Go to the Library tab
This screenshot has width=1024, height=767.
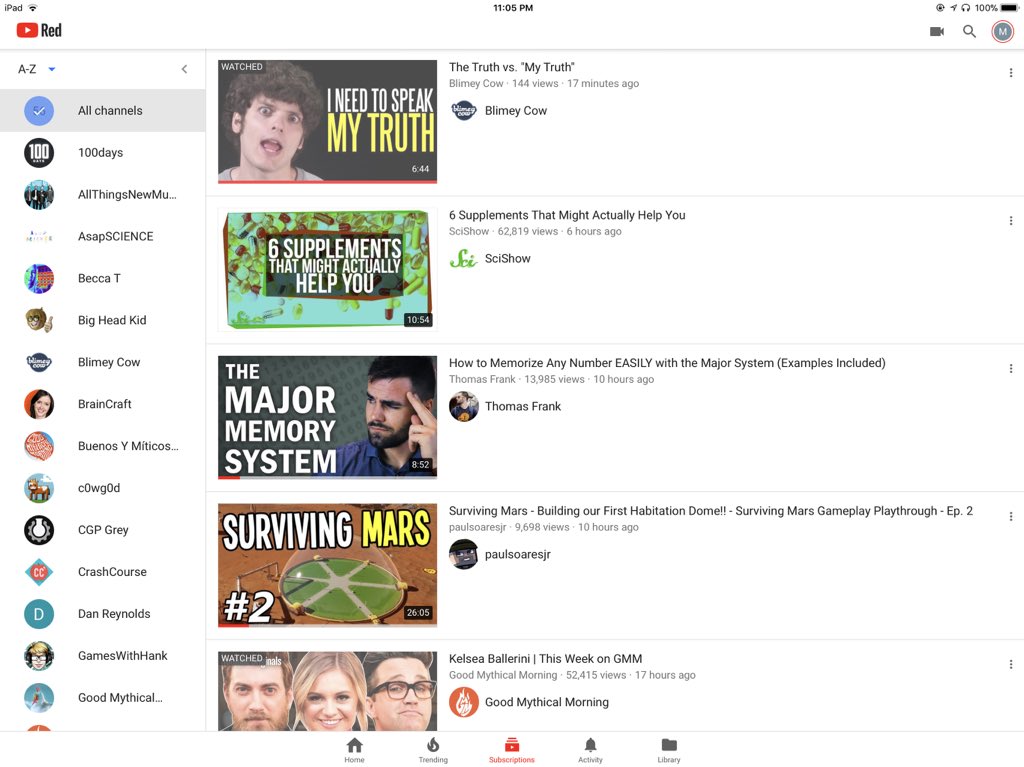[x=669, y=750]
